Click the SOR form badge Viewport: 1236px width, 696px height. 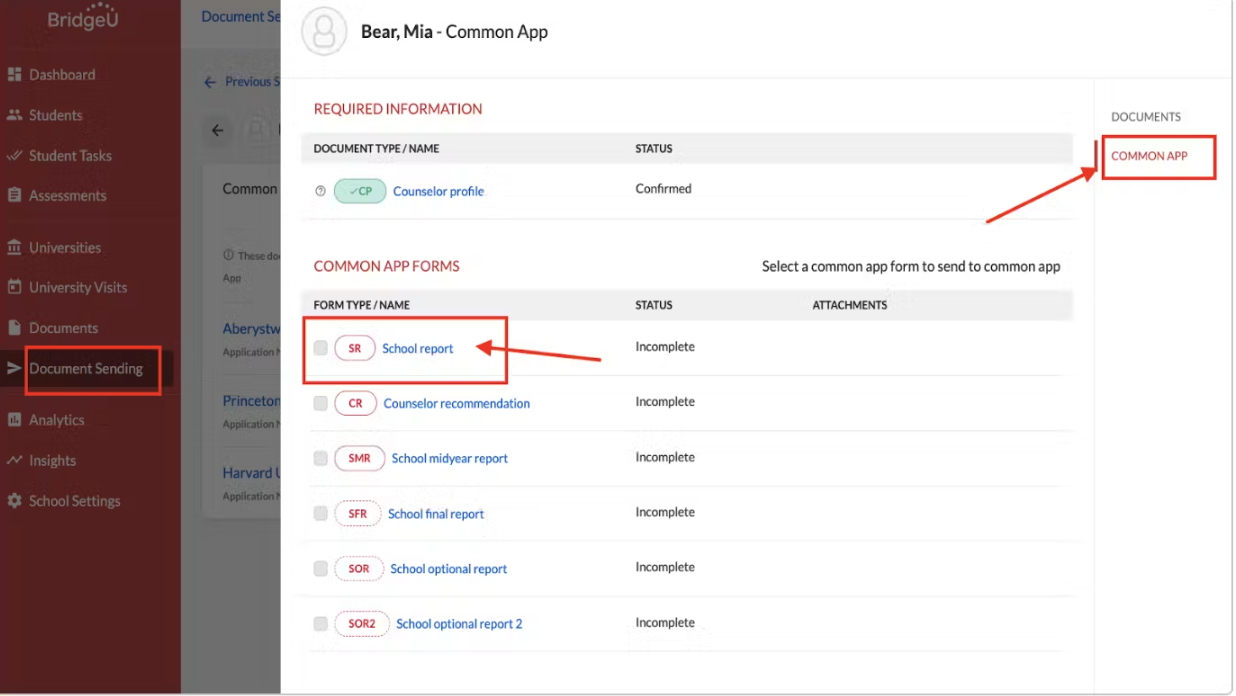(359, 569)
